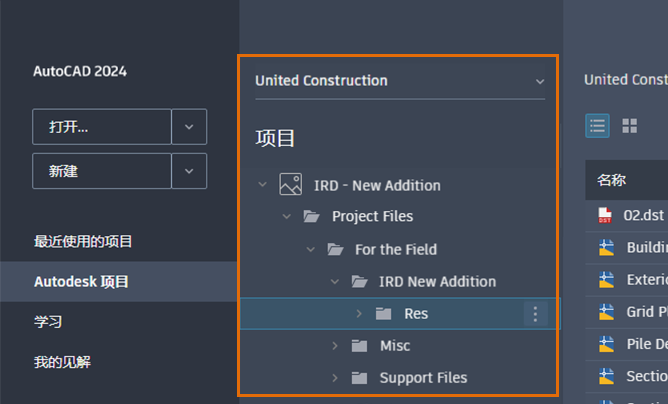Click the 打开... button
668x404 pixels.
(102, 127)
